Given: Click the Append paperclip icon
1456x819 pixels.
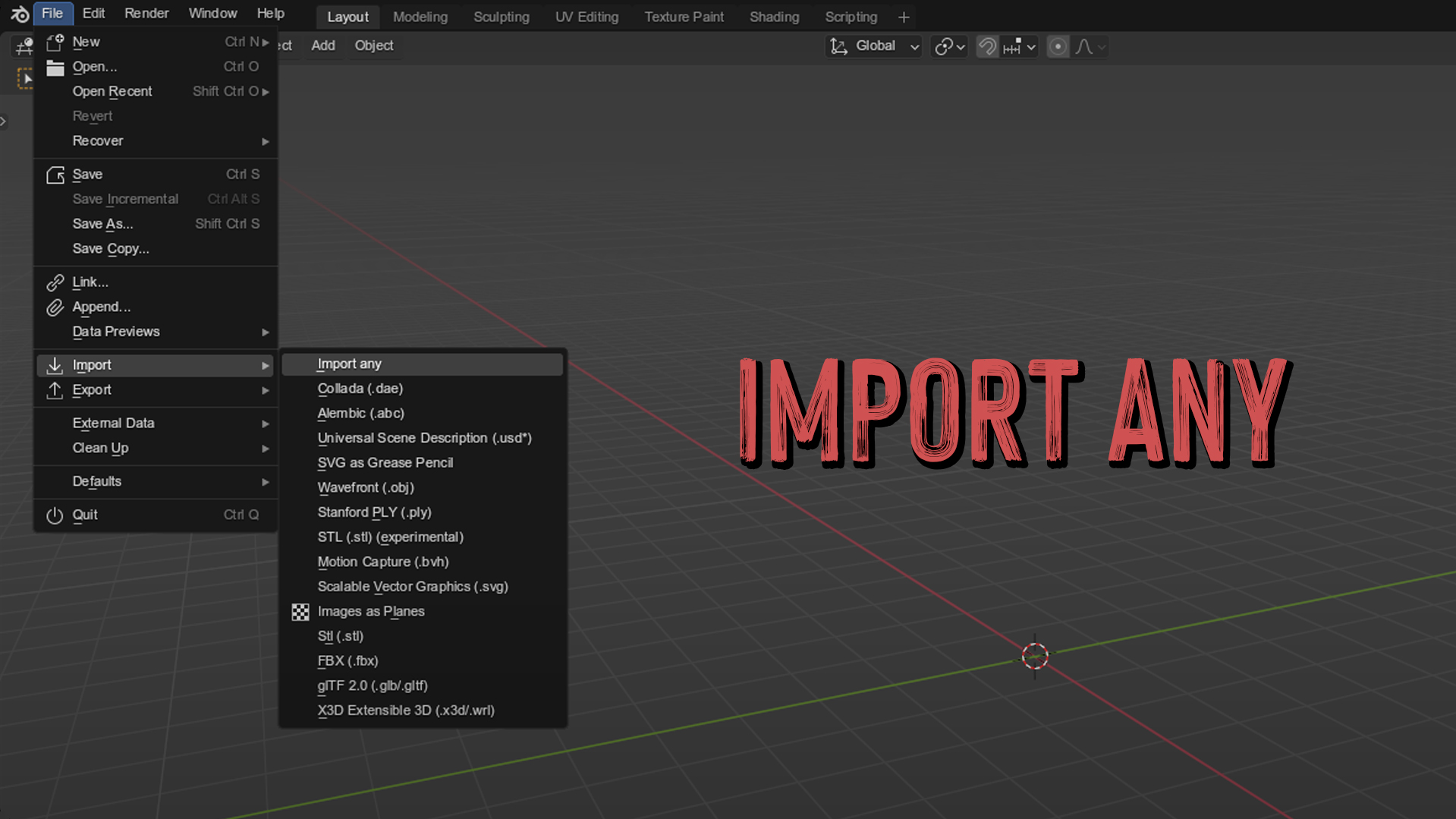Looking at the screenshot, I should coord(55,307).
